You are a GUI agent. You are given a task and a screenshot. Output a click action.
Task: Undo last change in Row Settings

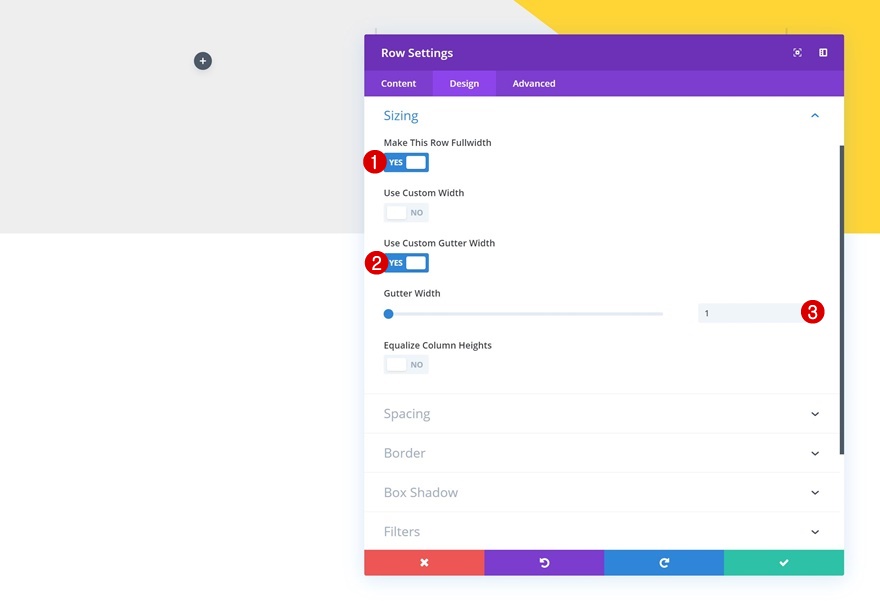tap(544, 562)
